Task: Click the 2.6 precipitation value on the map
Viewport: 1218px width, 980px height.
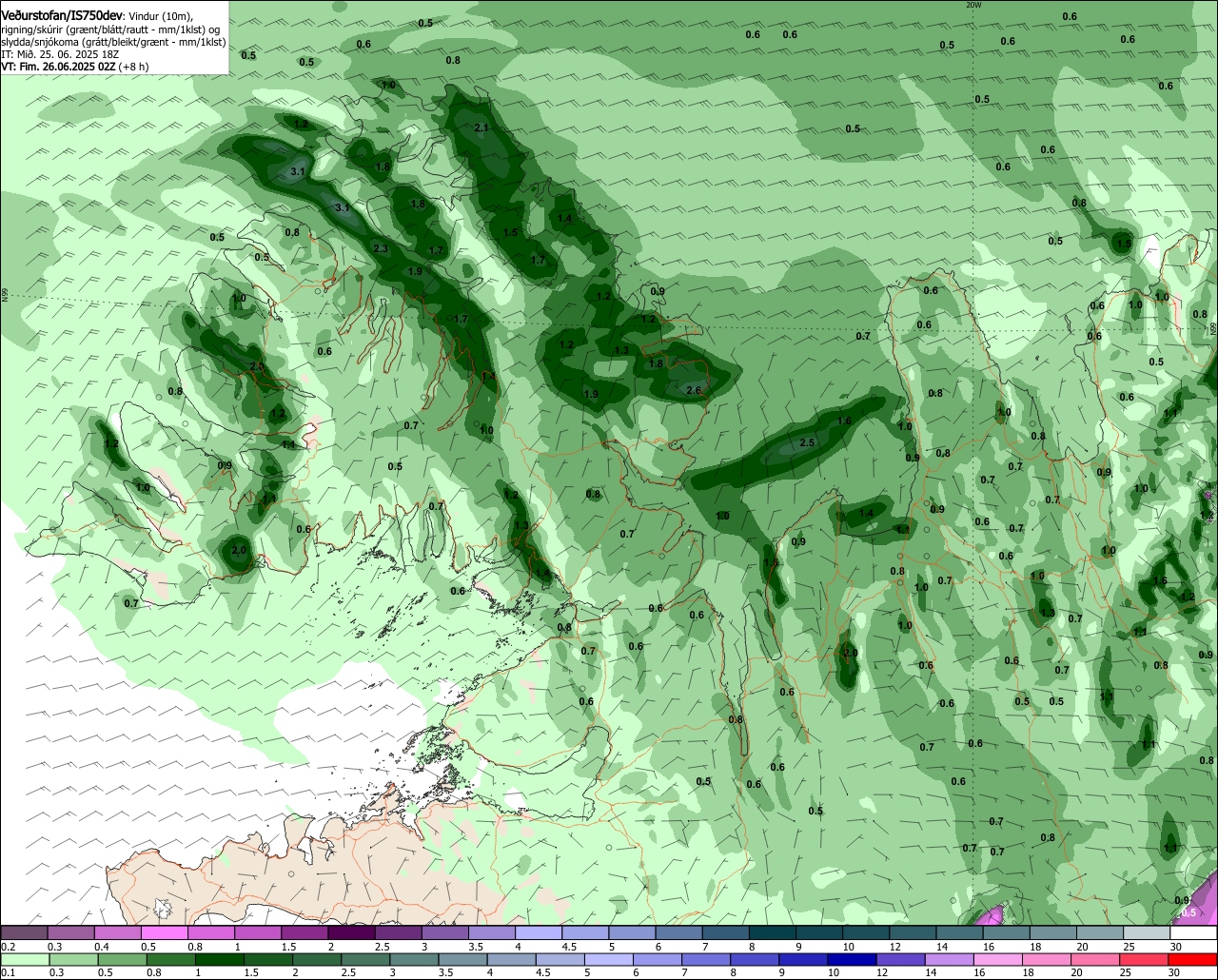Action: point(694,390)
